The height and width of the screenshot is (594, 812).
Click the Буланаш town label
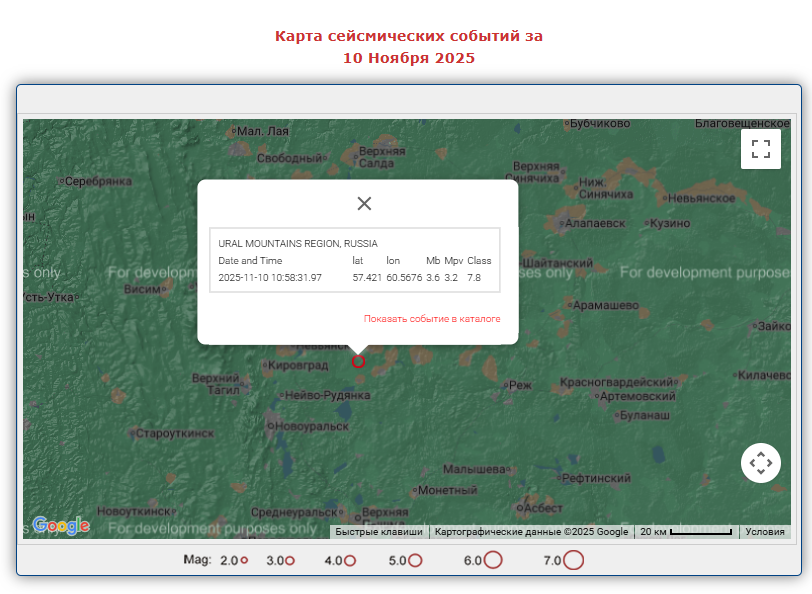click(x=645, y=415)
